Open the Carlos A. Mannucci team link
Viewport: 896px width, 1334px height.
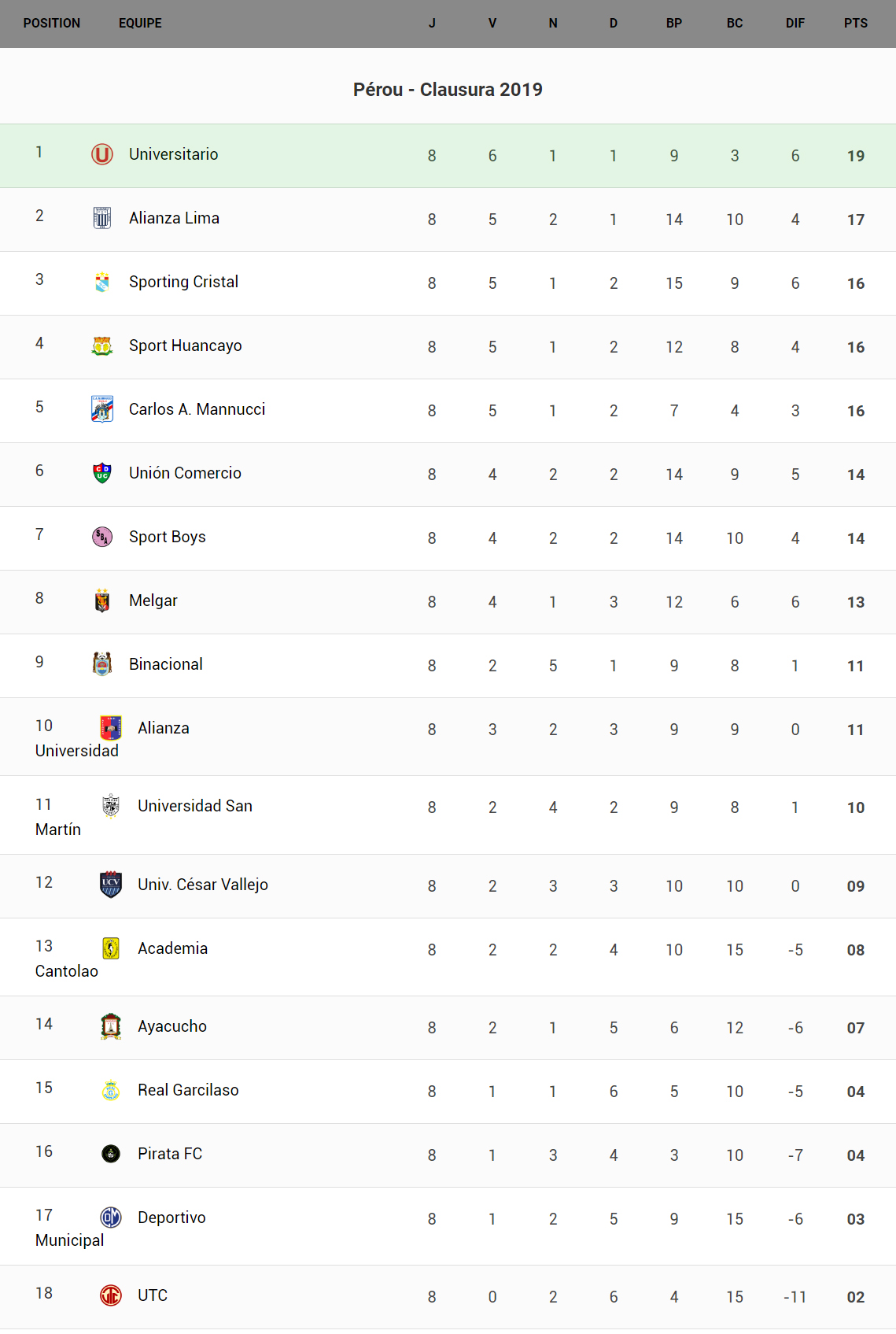pos(197,409)
